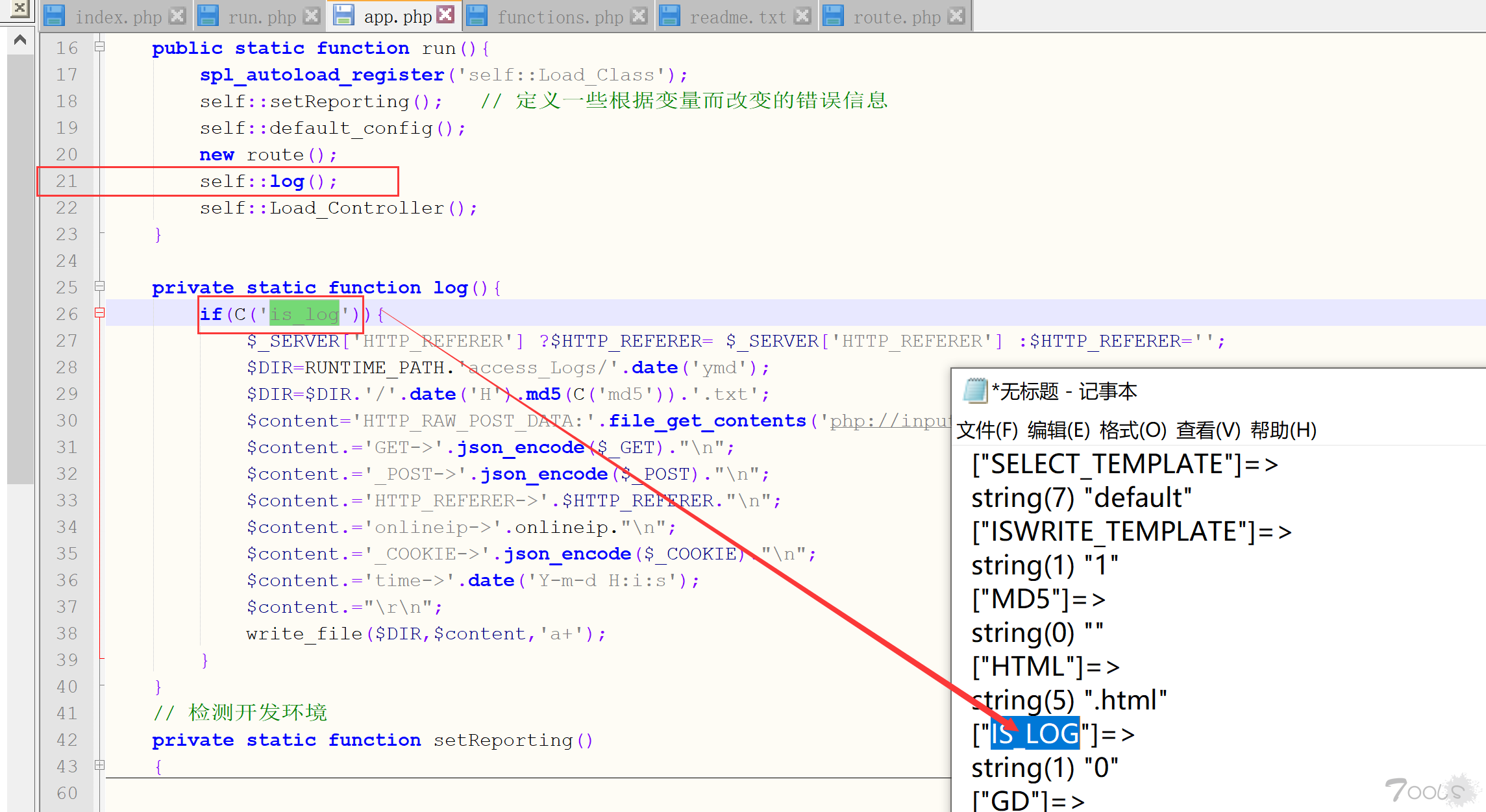Close the functions.php tab

click(x=639, y=16)
